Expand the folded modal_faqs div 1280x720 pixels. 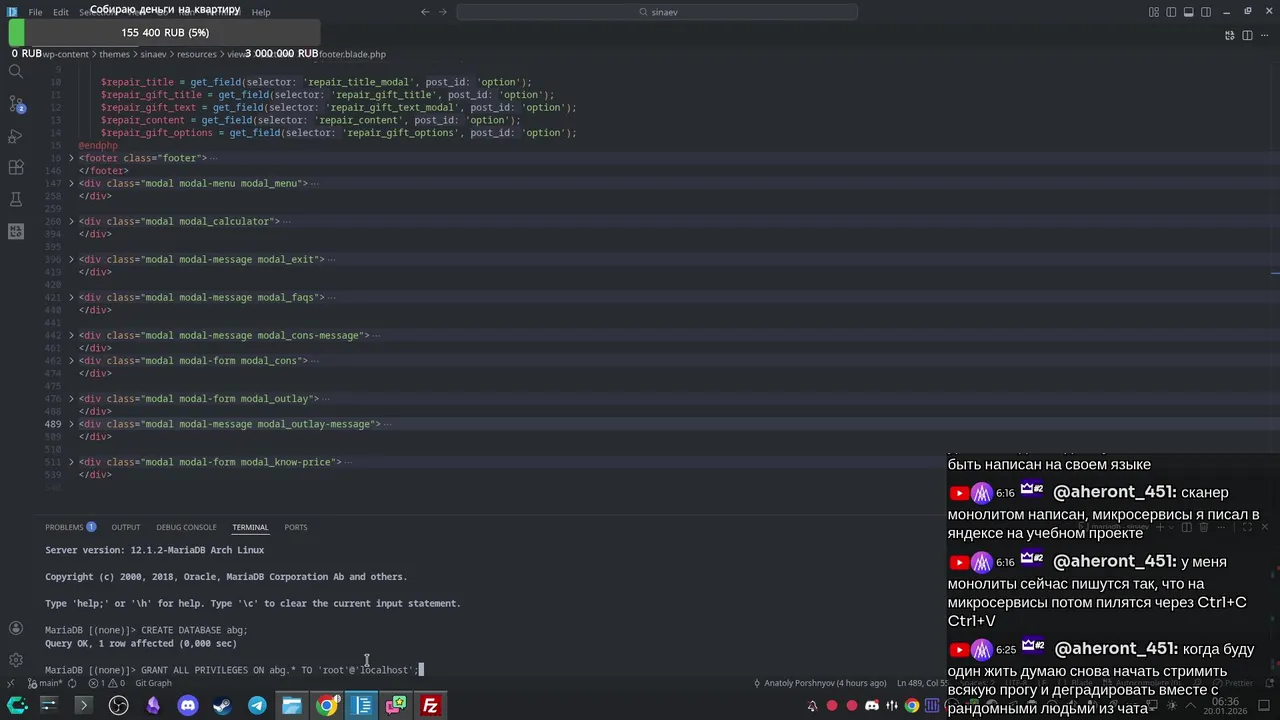[70, 297]
